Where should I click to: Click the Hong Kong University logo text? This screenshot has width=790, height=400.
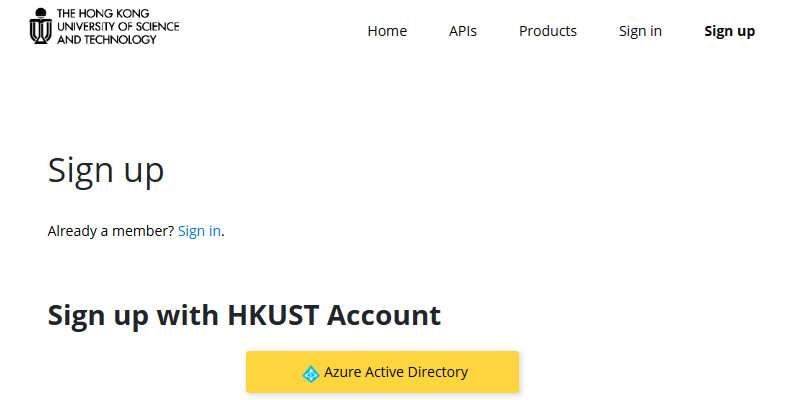click(x=118, y=26)
